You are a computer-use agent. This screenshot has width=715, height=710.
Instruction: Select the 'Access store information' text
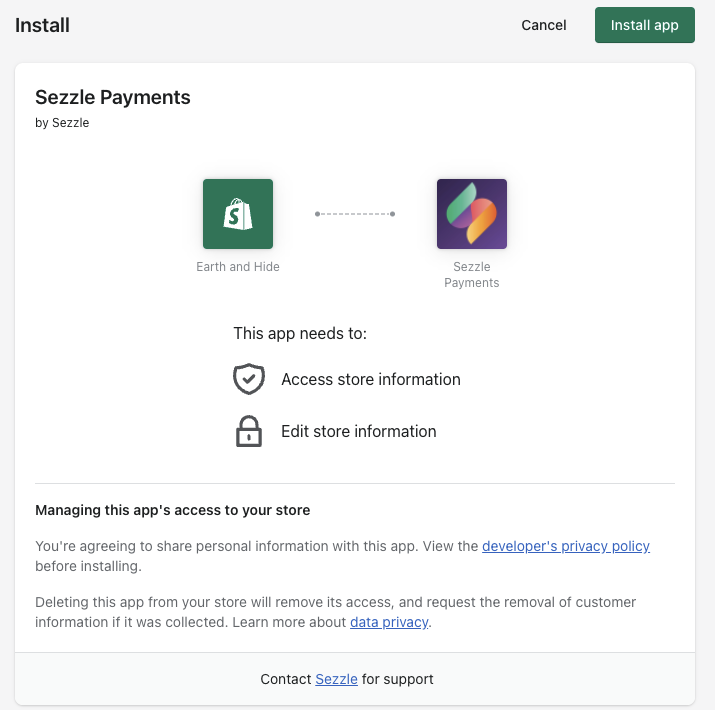(371, 379)
